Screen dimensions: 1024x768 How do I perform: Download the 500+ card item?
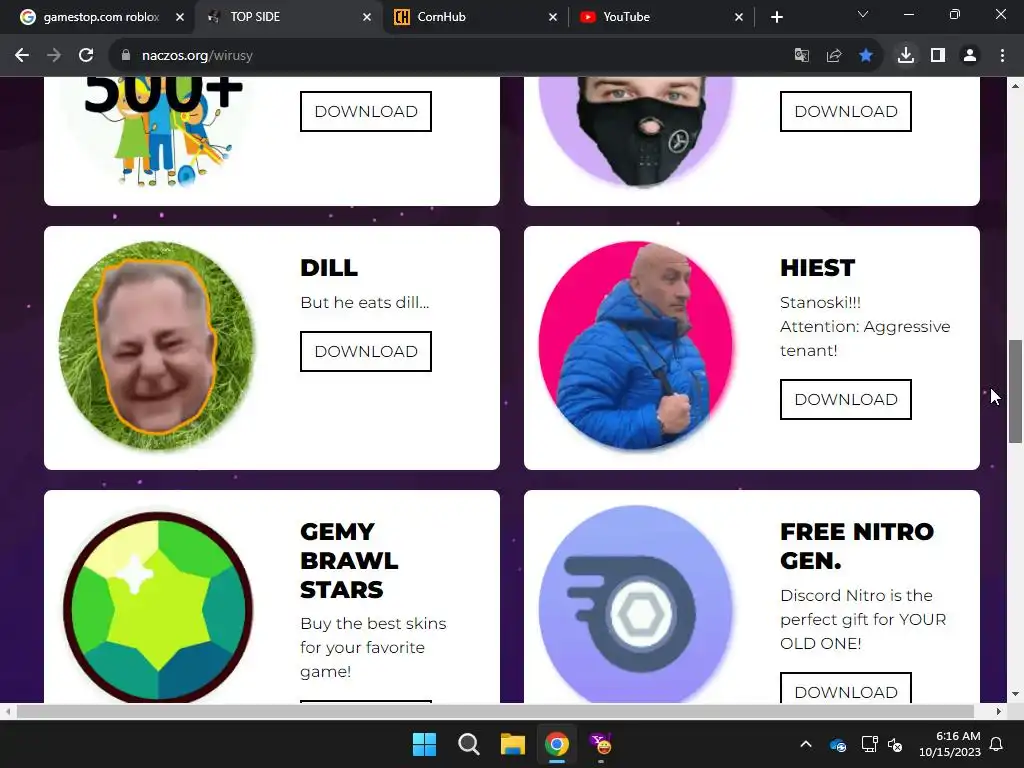[366, 112]
